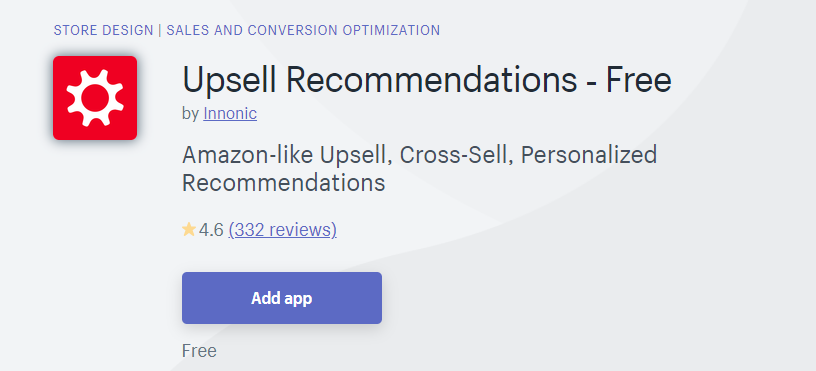816x371 pixels.
Task: Click the yellow star rating icon
Action: tap(188, 229)
